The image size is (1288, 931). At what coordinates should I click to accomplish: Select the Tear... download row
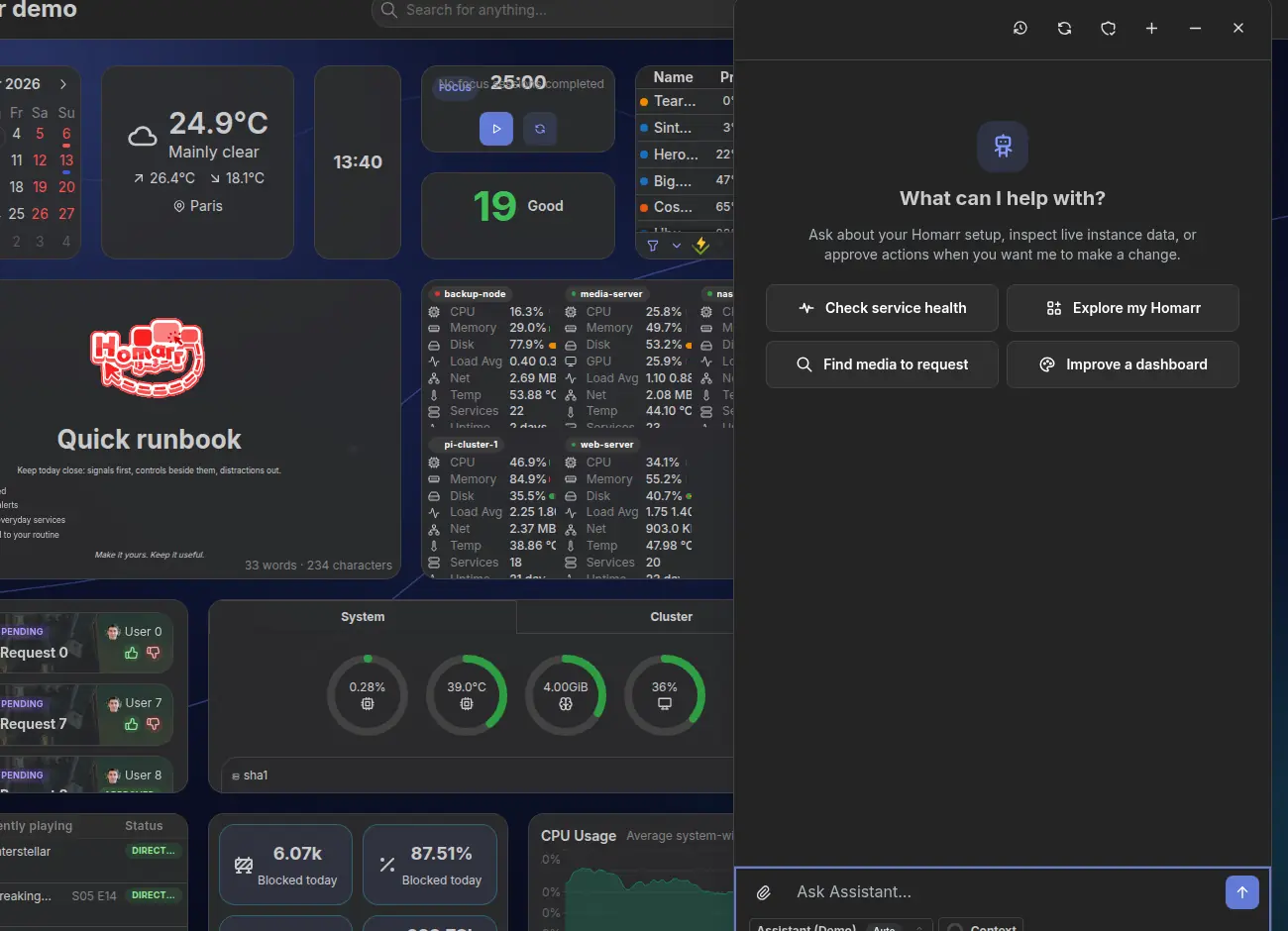(685, 101)
